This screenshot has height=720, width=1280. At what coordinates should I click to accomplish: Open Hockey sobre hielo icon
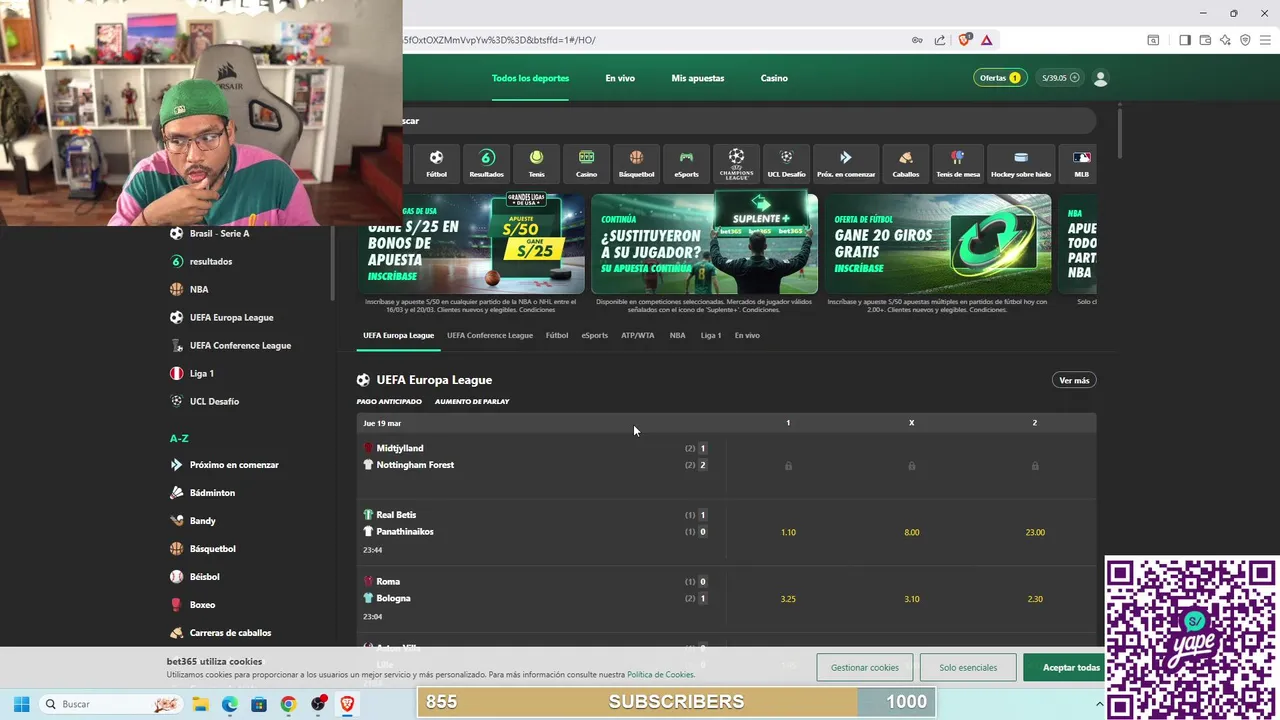1021,163
